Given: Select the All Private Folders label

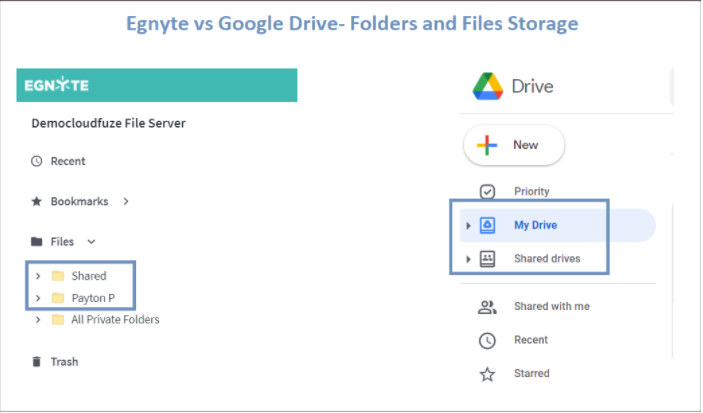Looking at the screenshot, I should (115, 319).
